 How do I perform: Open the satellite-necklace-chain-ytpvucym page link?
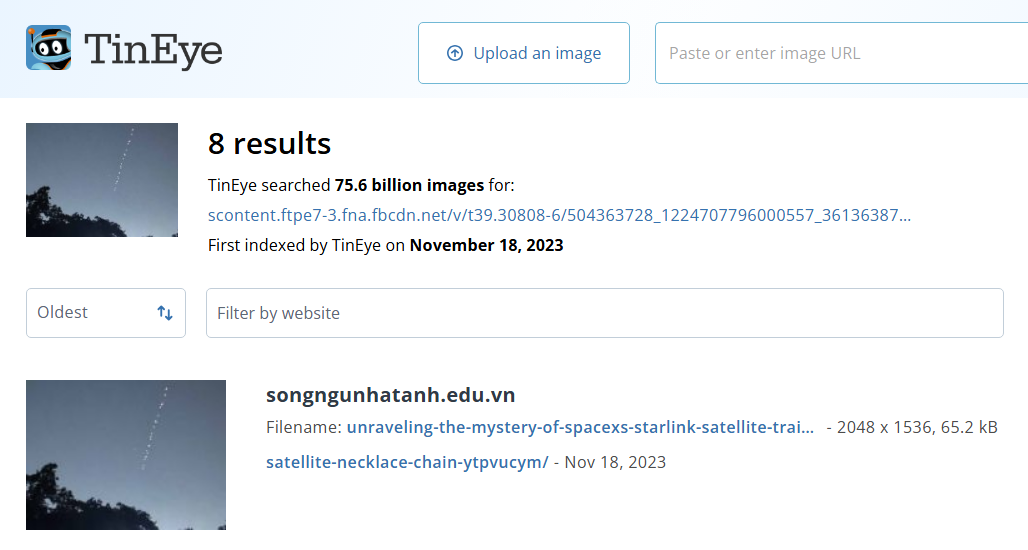tap(407, 462)
